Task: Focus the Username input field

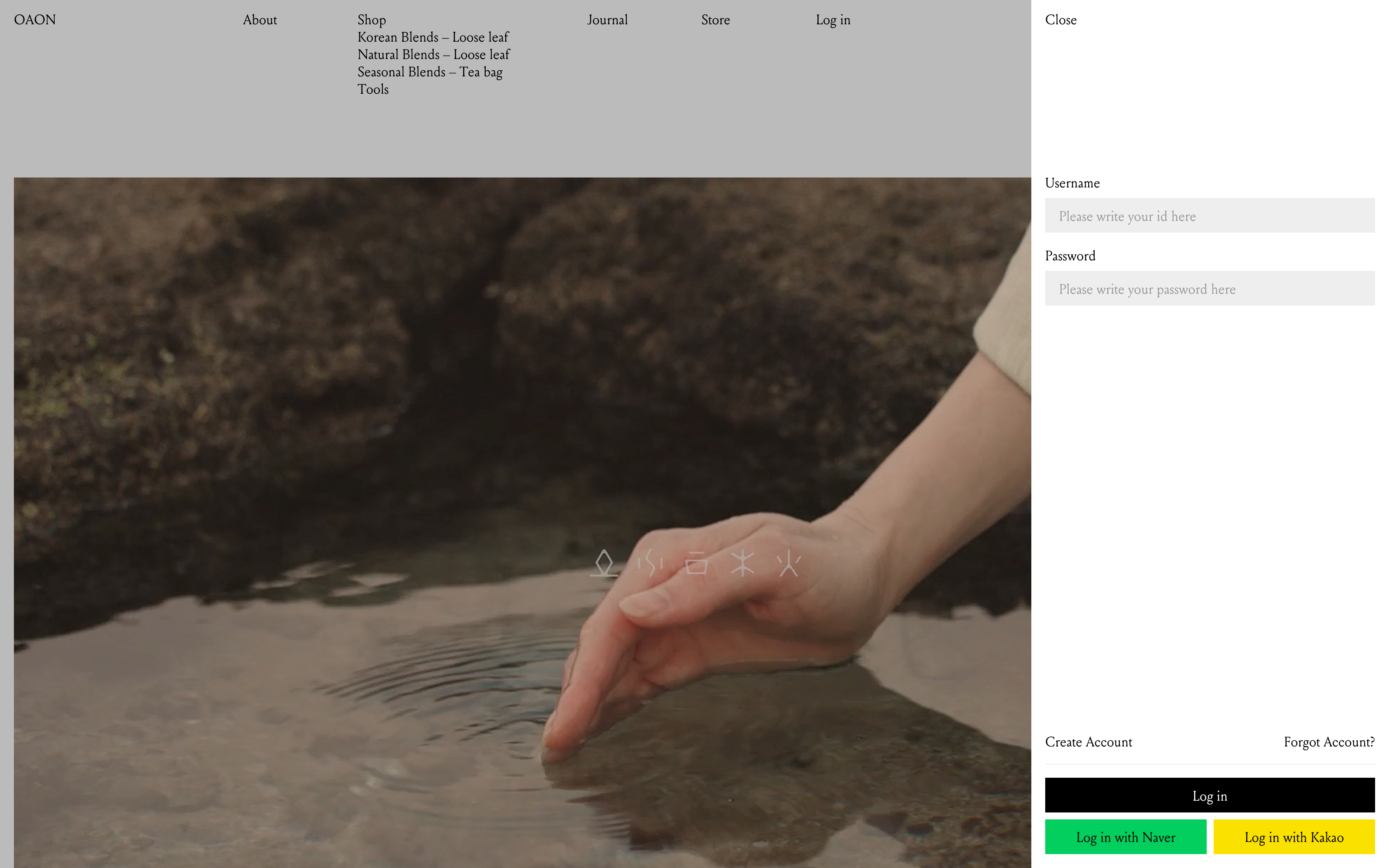Action: click(1209, 216)
